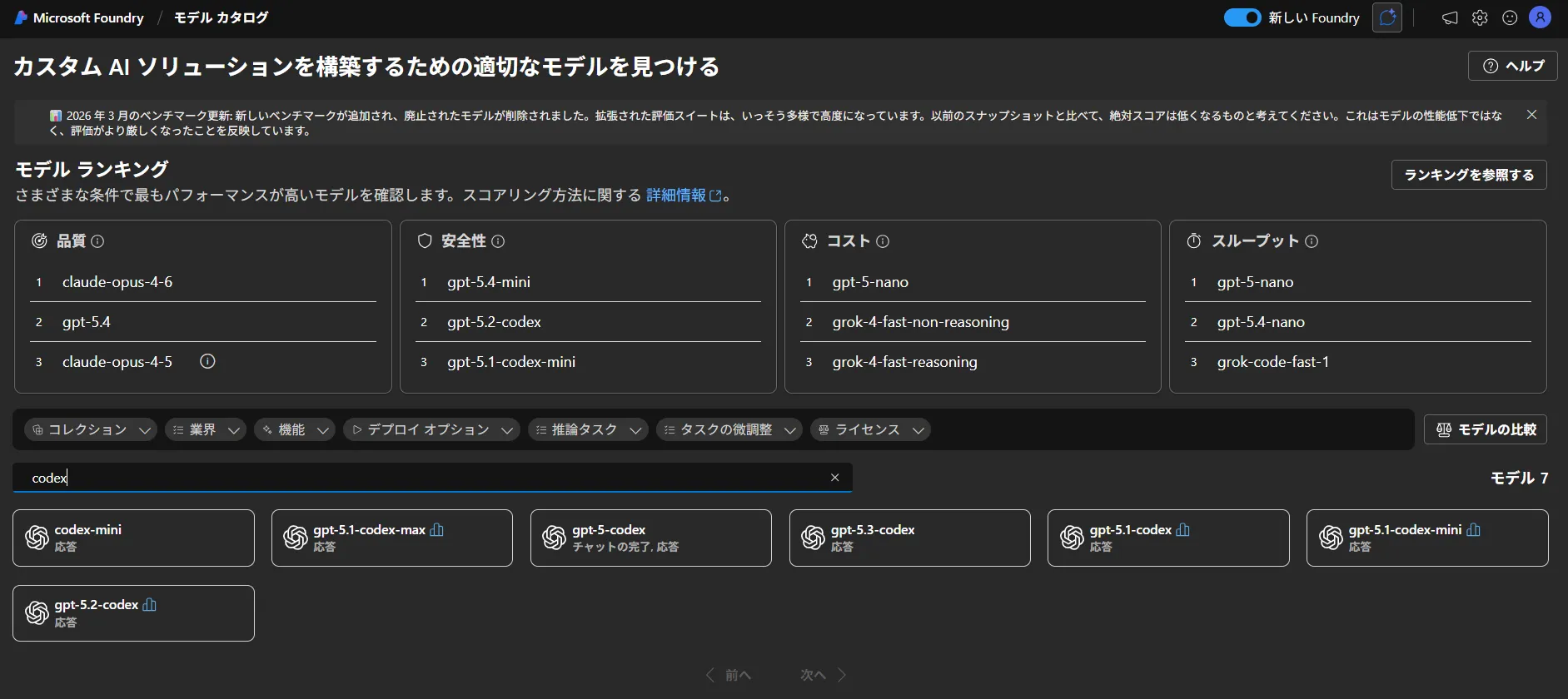This screenshot has width=1568, height=699.
Task: Click the OpenAI logo on gpt-5.3-codex card
Action: click(x=814, y=538)
